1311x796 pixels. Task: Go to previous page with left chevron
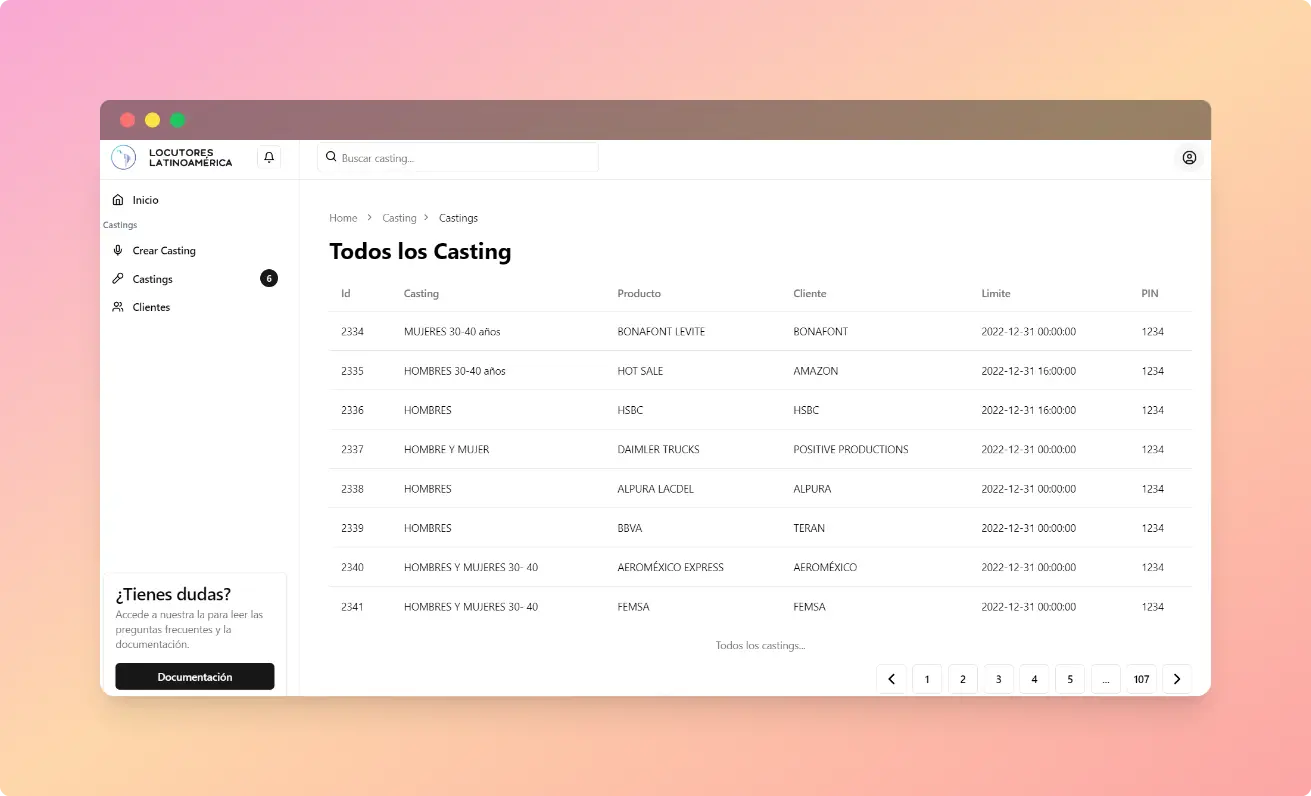[891, 679]
